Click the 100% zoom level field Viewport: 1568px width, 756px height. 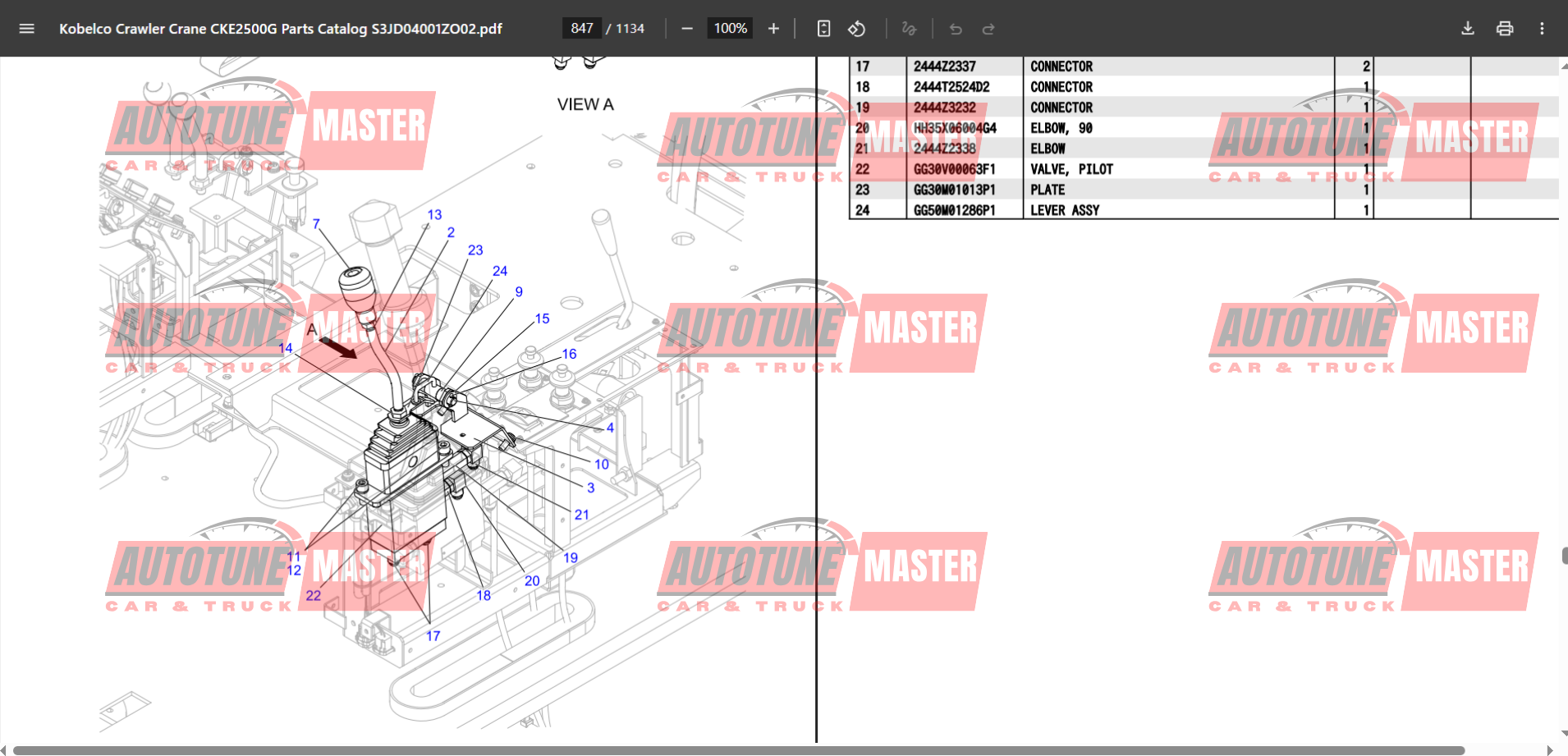click(730, 29)
